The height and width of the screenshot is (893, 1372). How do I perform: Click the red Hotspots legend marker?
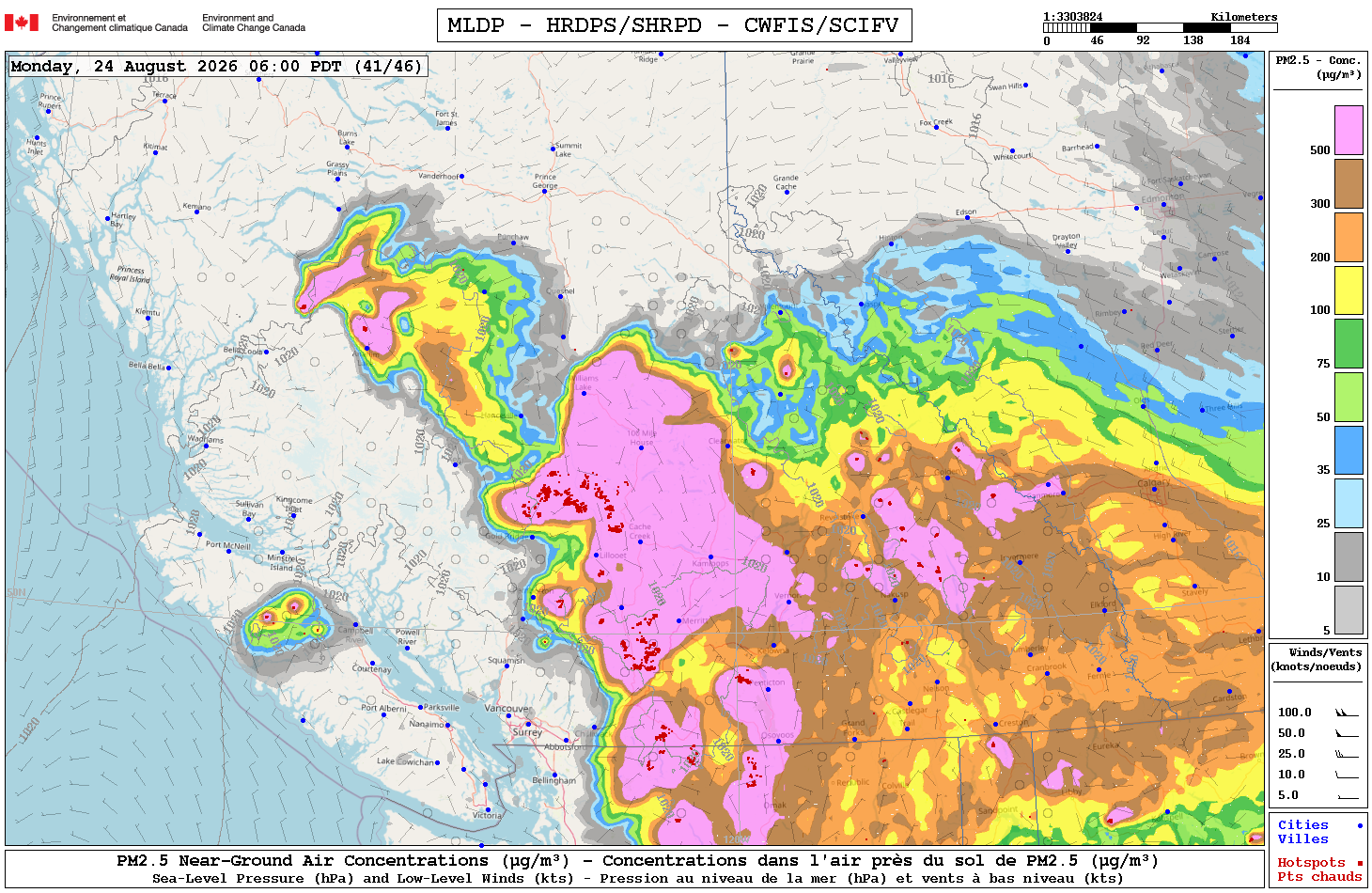coord(1359,863)
